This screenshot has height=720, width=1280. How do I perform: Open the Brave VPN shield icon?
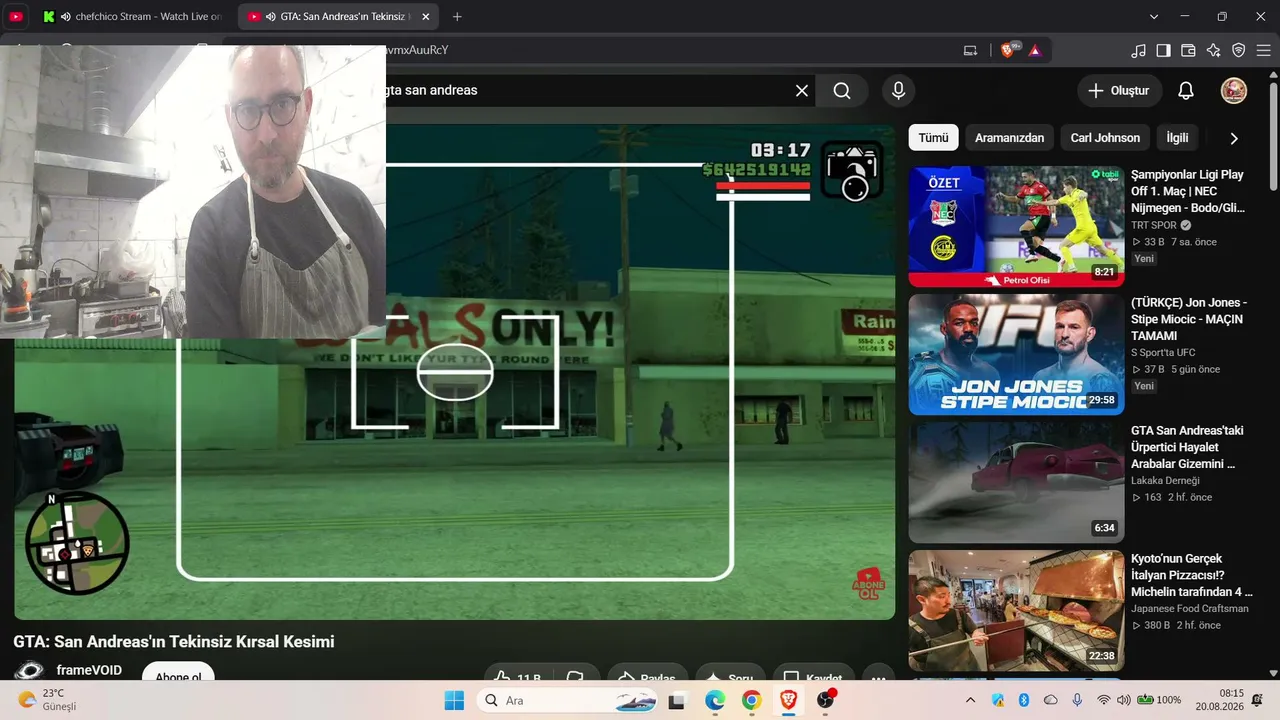tap(1239, 50)
